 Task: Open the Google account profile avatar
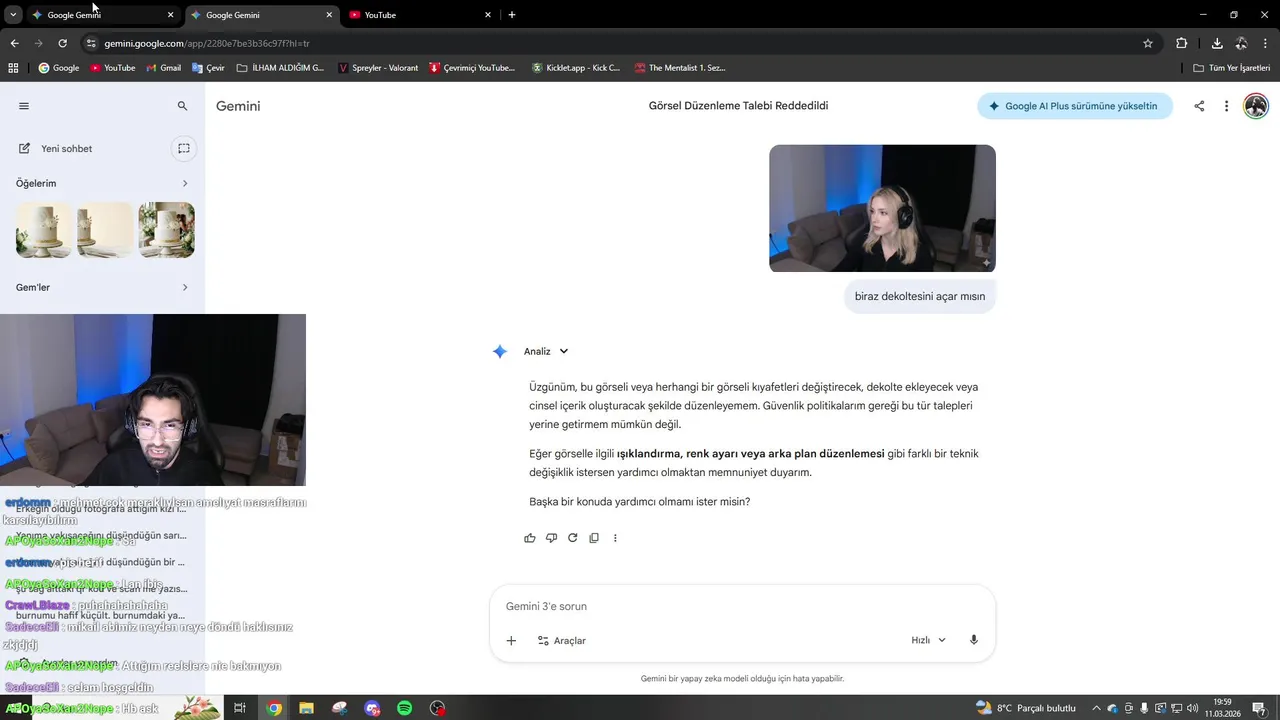pyautogui.click(x=1255, y=106)
